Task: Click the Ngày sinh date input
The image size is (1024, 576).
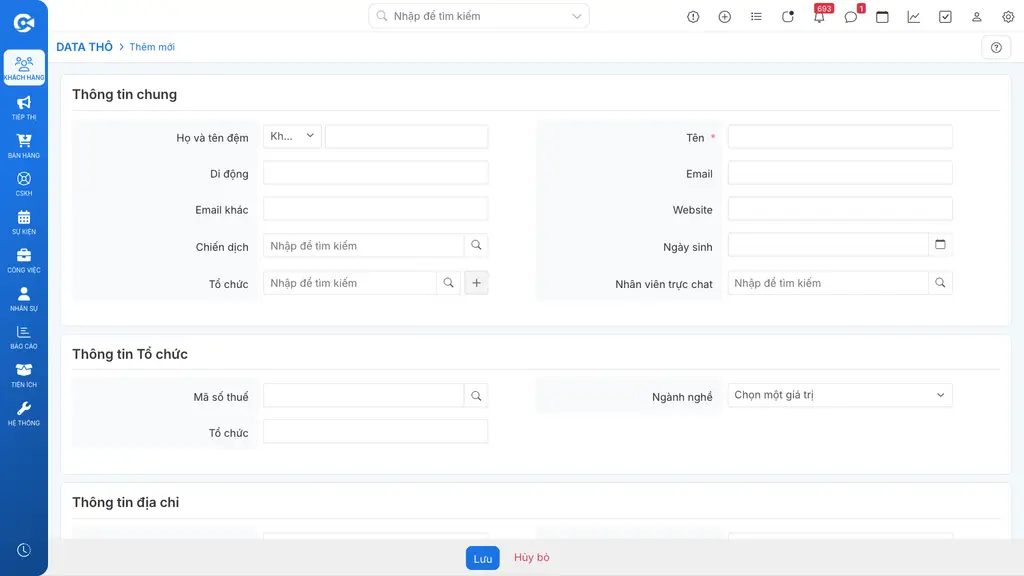Action: pos(828,245)
